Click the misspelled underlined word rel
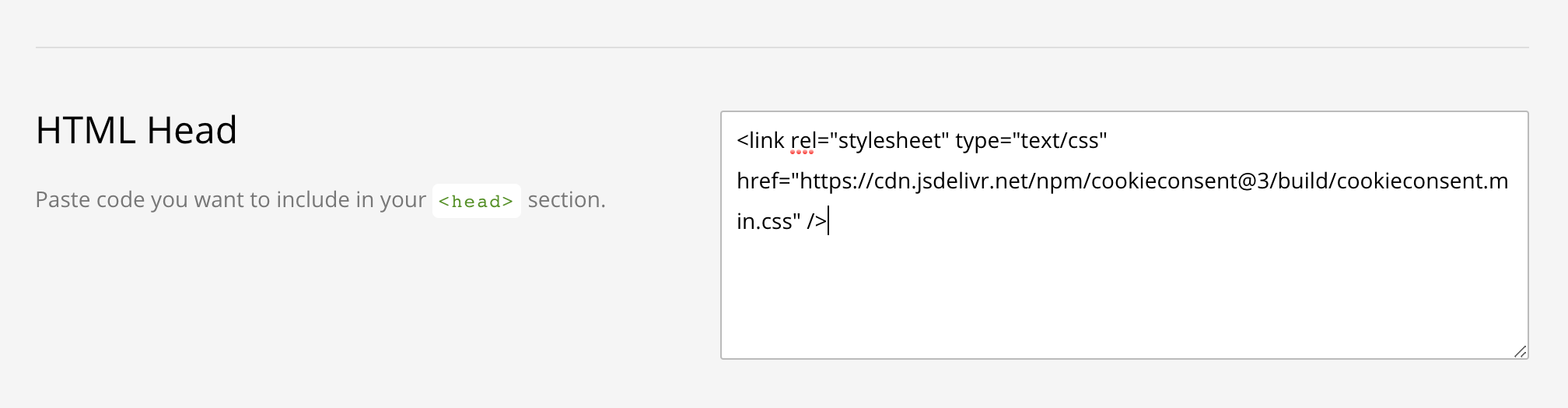1568x408 pixels. (802, 141)
